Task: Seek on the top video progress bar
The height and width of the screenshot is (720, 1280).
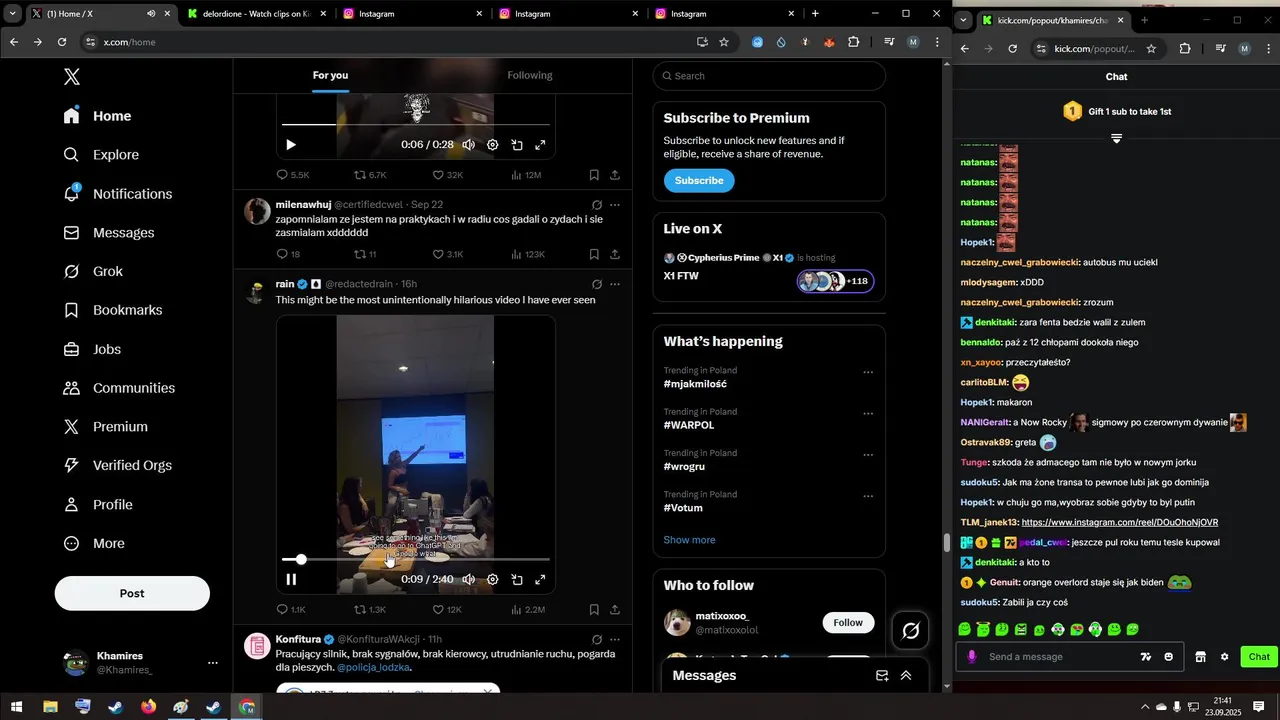Action: 416,124
